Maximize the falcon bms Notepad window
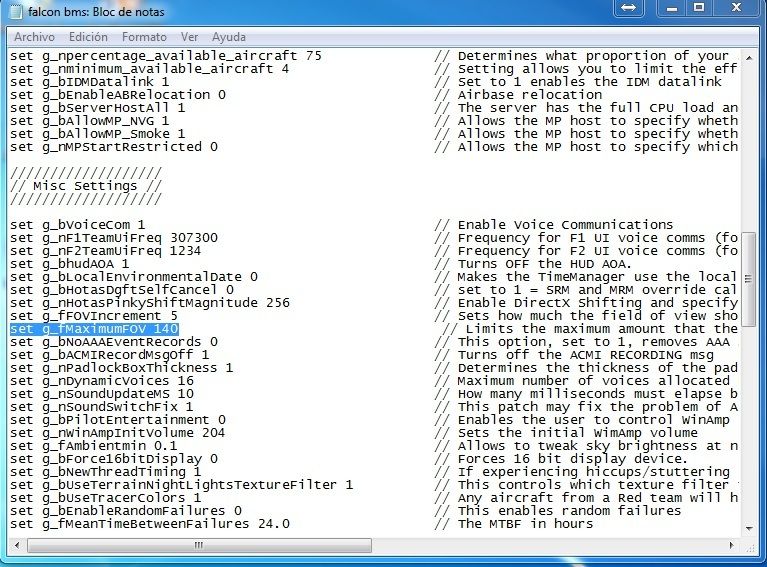The image size is (767, 567). coord(699,7)
